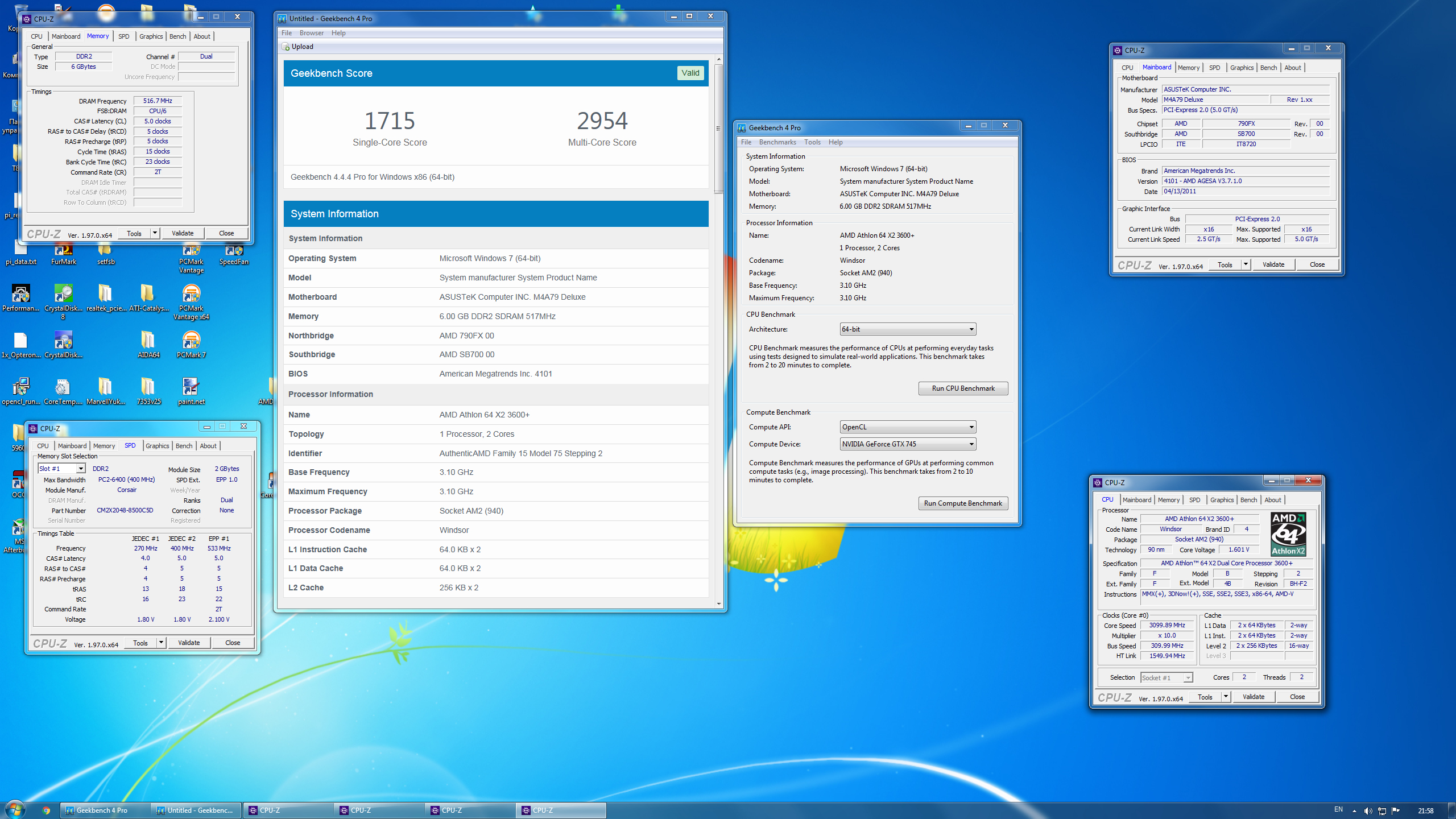This screenshot has height=819, width=1456.
Task: Switch to Untitled - Geekbench taskbar button
Action: [196, 810]
